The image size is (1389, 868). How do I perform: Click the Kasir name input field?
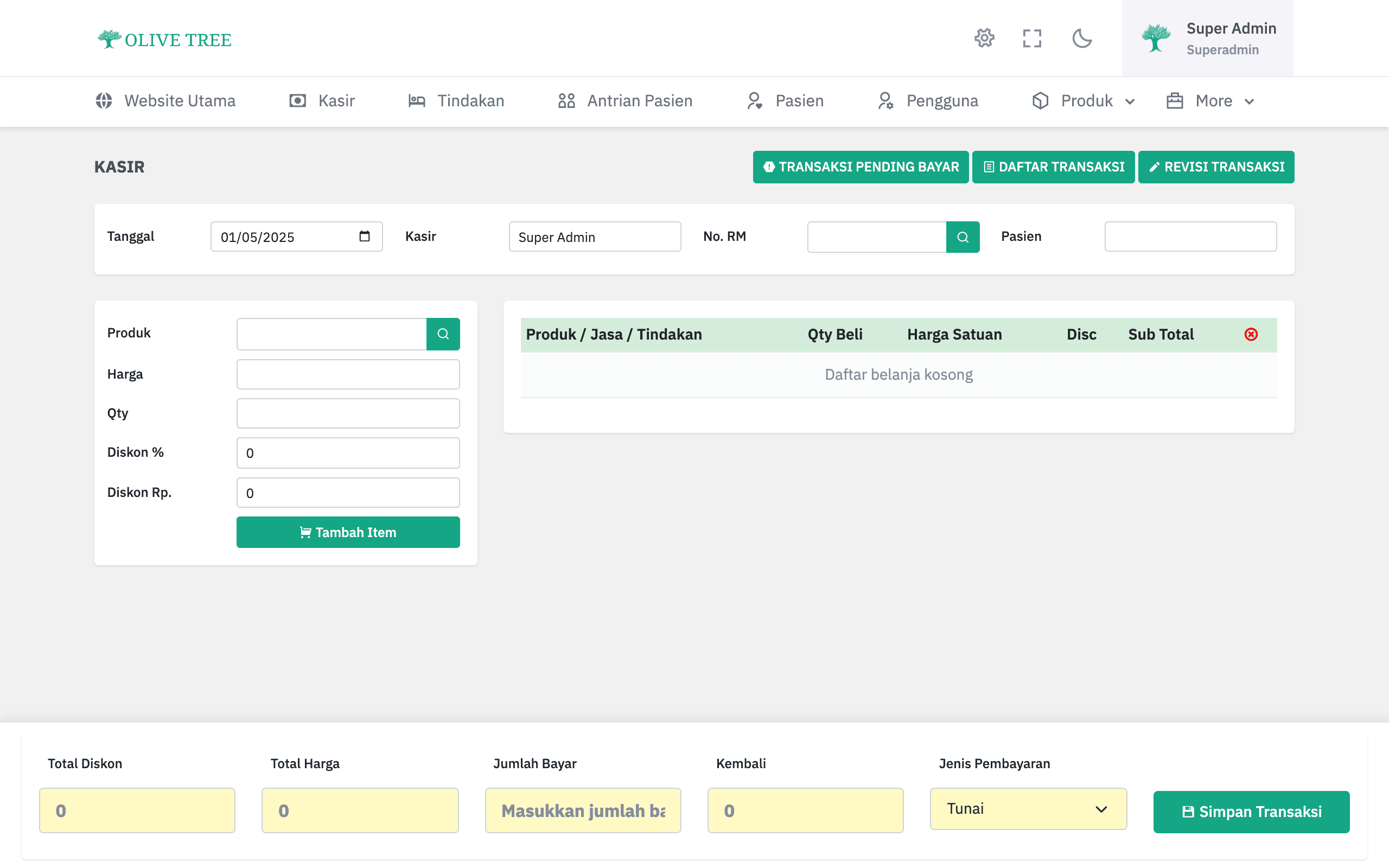click(x=595, y=237)
